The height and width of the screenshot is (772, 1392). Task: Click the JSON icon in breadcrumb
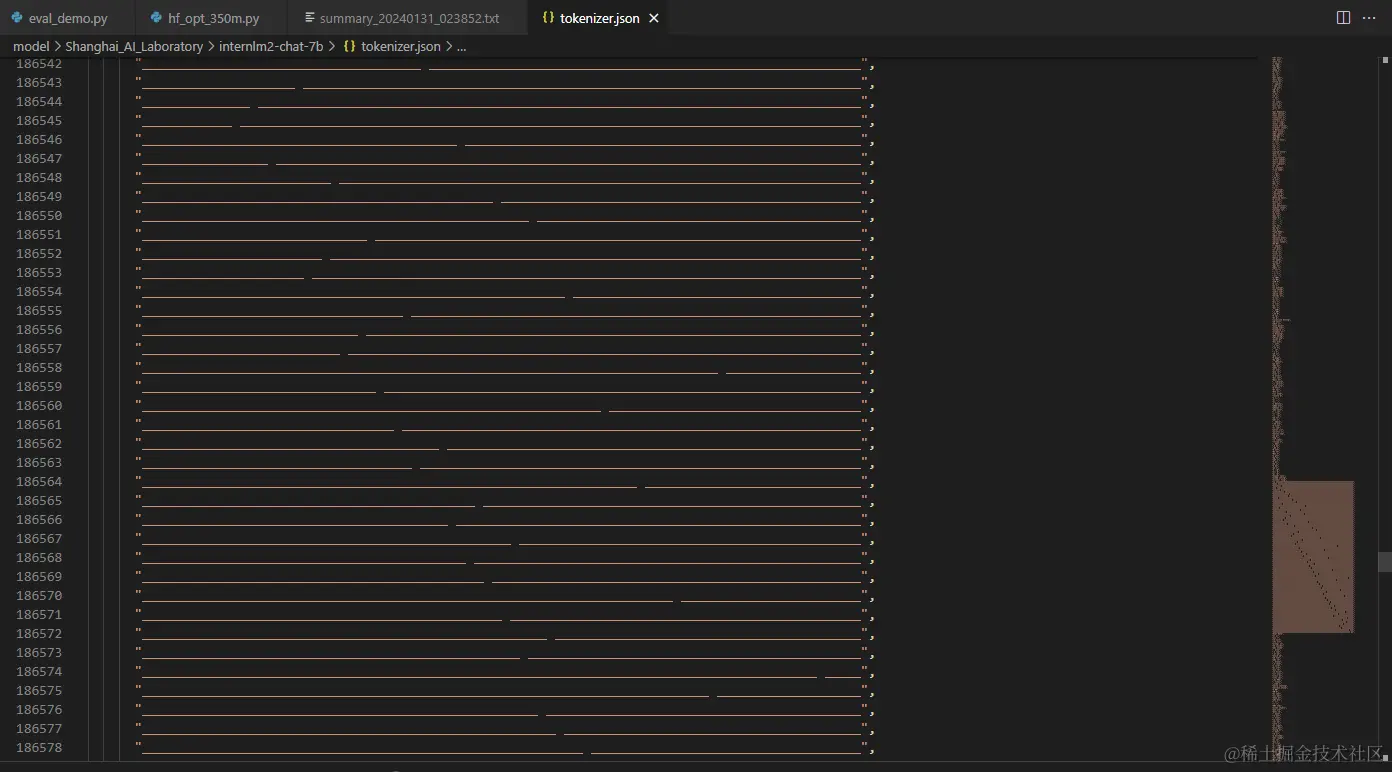point(349,46)
